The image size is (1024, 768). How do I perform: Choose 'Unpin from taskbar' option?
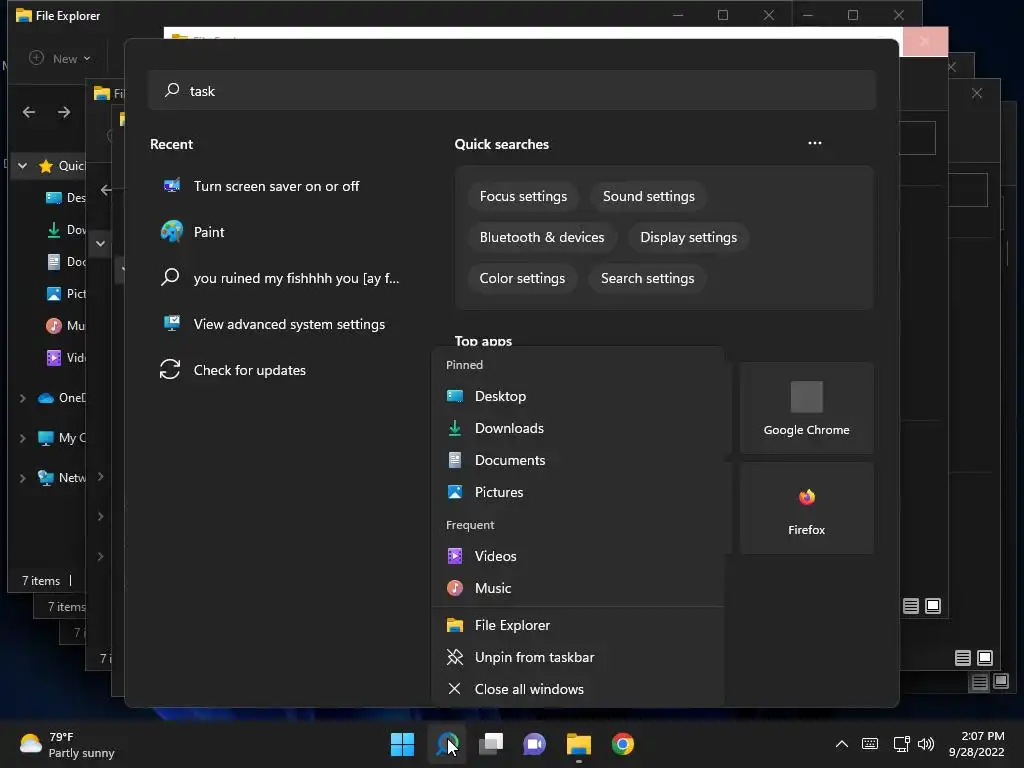click(x=578, y=658)
